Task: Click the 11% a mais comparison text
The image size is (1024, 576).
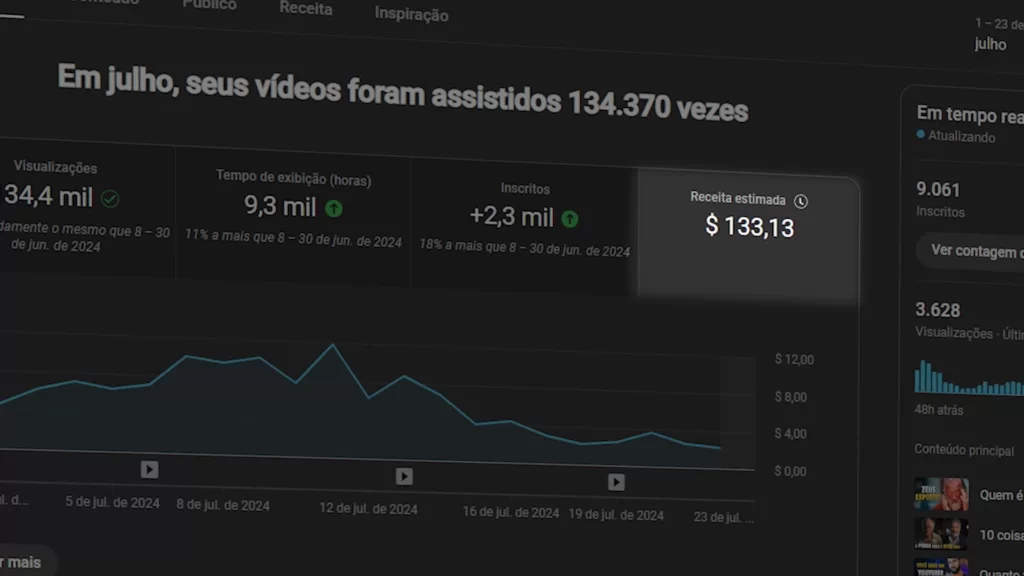Action: point(293,238)
